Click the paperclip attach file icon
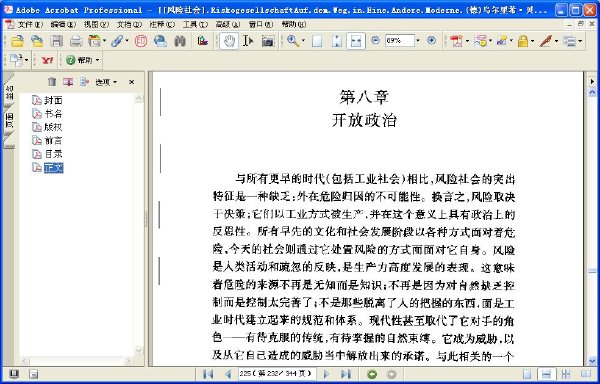This screenshot has width=600, height=384. (117, 41)
